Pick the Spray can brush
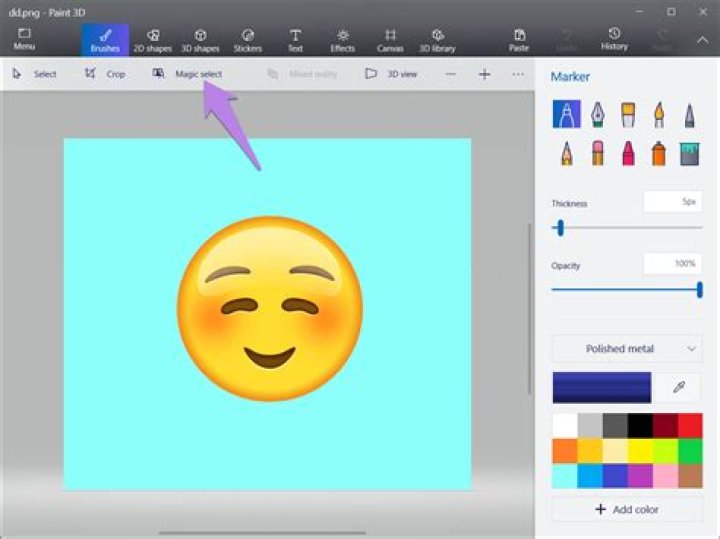 pyautogui.click(x=659, y=153)
